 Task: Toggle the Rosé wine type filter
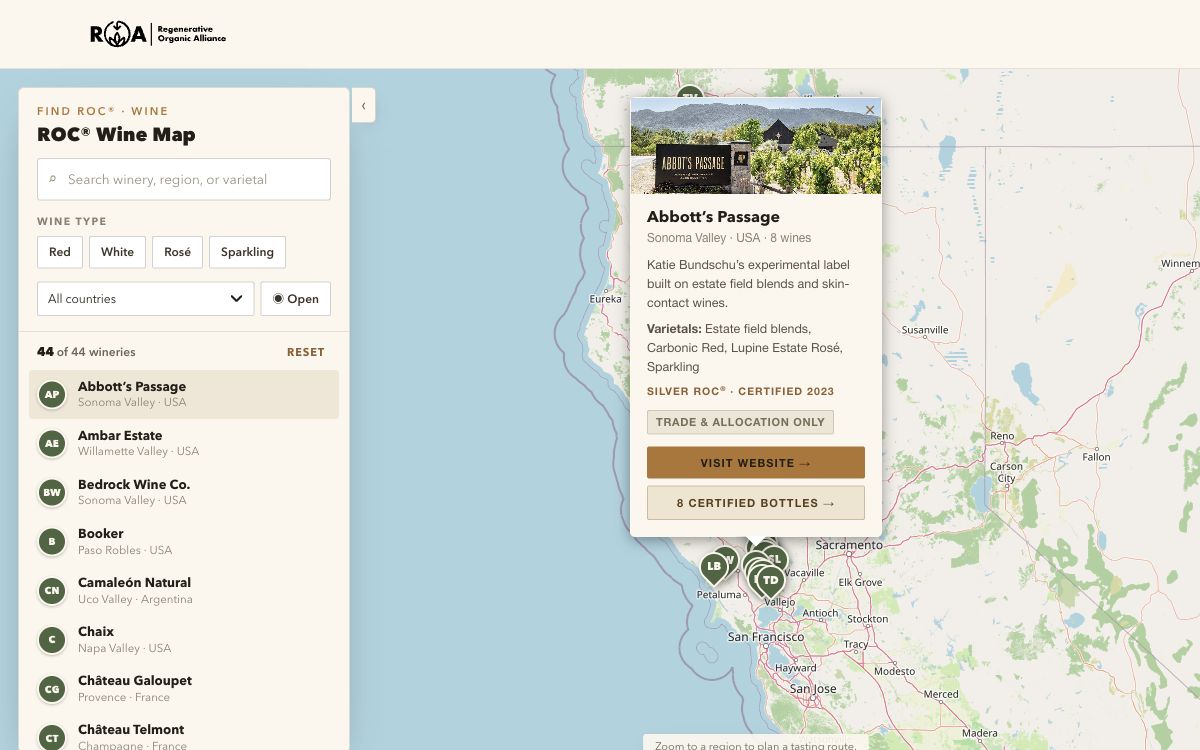point(178,252)
